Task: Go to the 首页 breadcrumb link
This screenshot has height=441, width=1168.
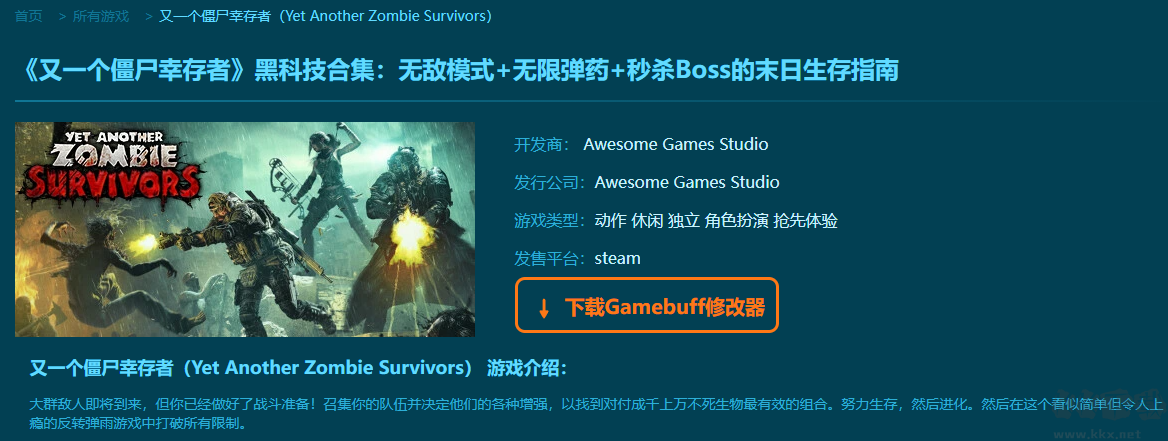Action: pyautogui.click(x=28, y=16)
